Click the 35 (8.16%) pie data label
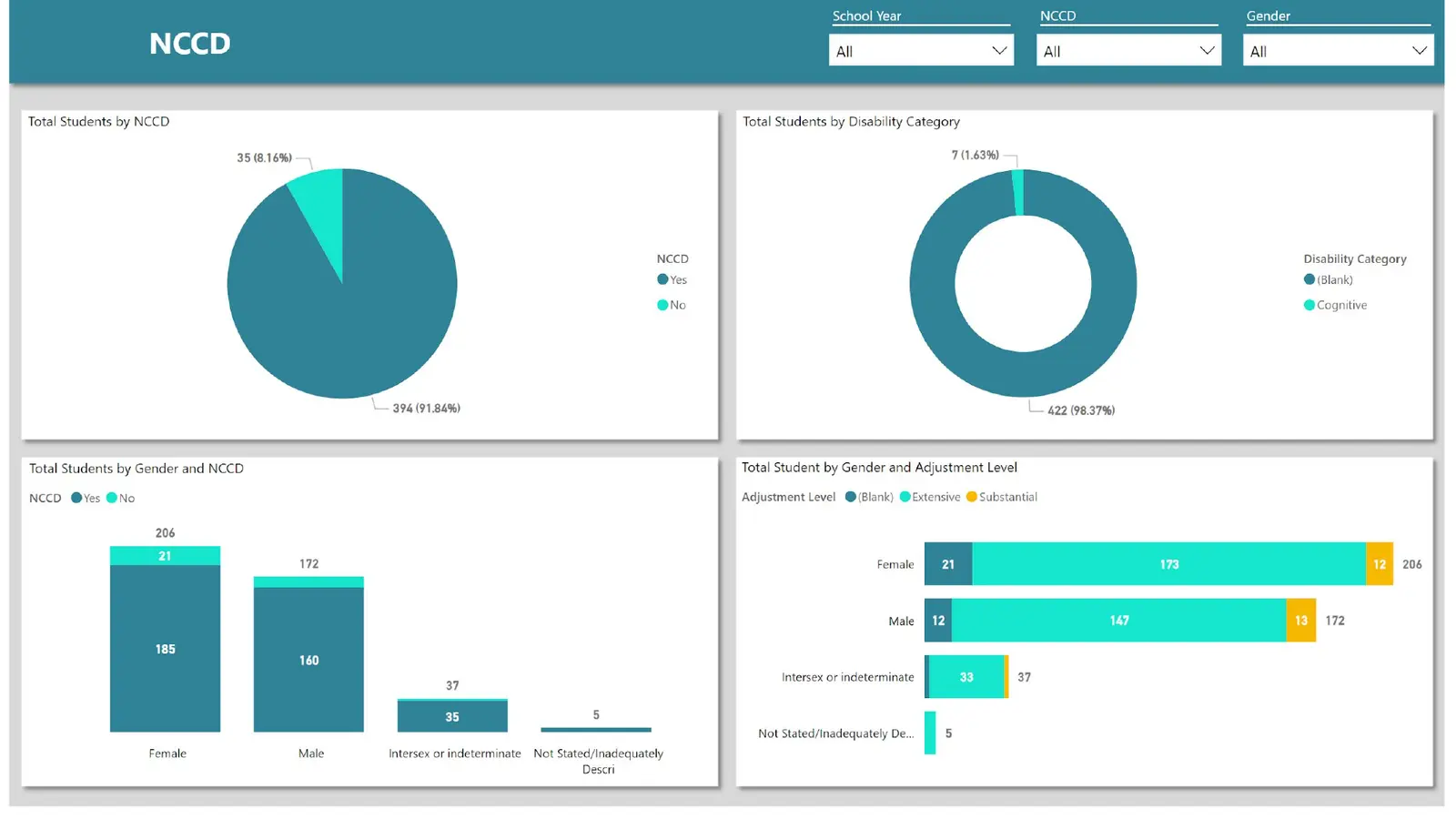This screenshot has height=819, width=1456. [264, 157]
